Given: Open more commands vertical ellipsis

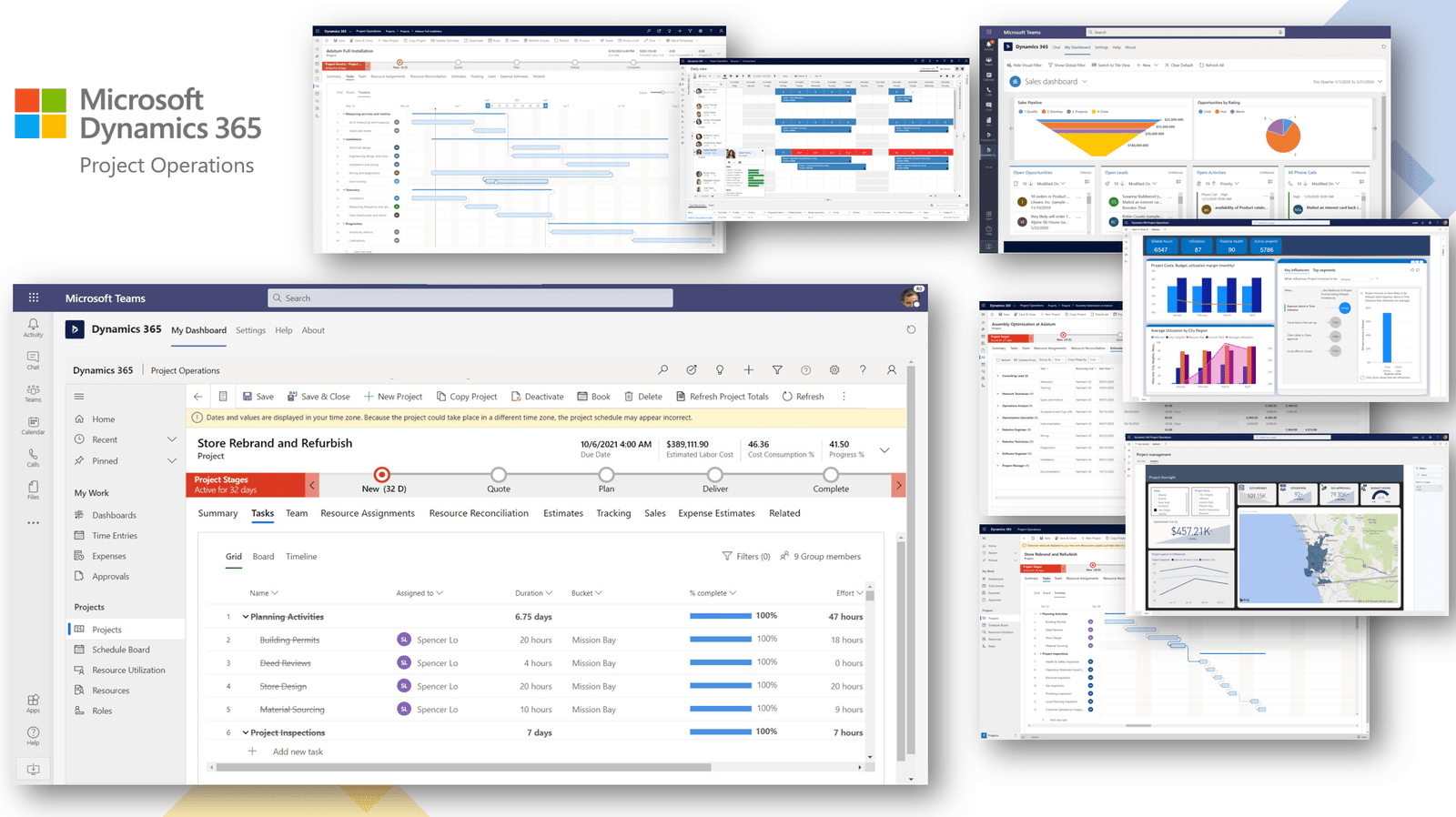Looking at the screenshot, I should pos(844,397).
